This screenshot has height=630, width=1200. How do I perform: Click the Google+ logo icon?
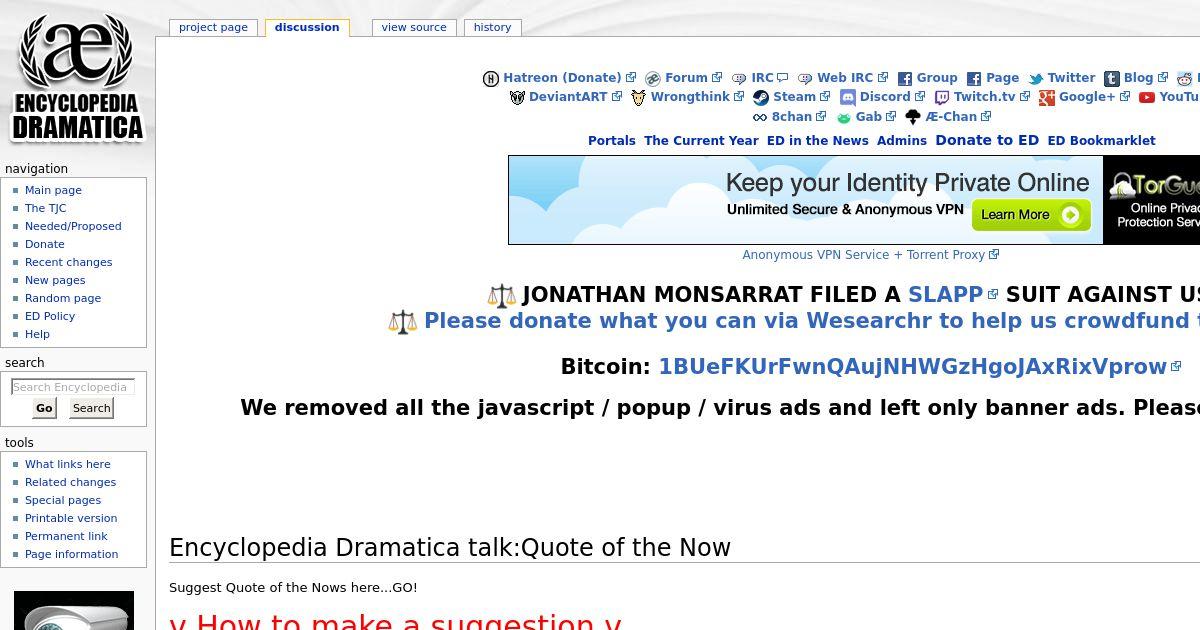pyautogui.click(x=1047, y=97)
